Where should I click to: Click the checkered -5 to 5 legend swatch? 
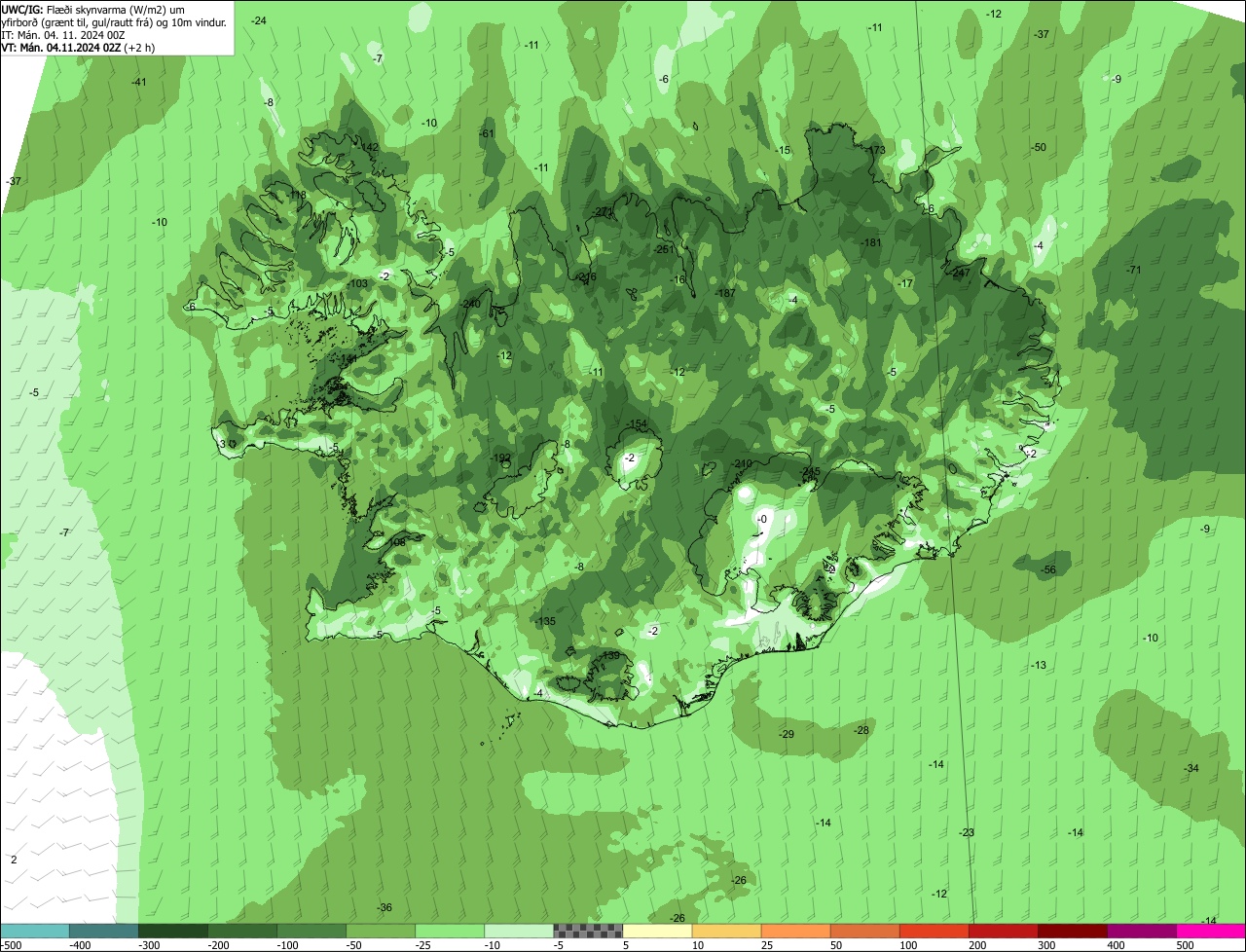pyautogui.click(x=588, y=931)
